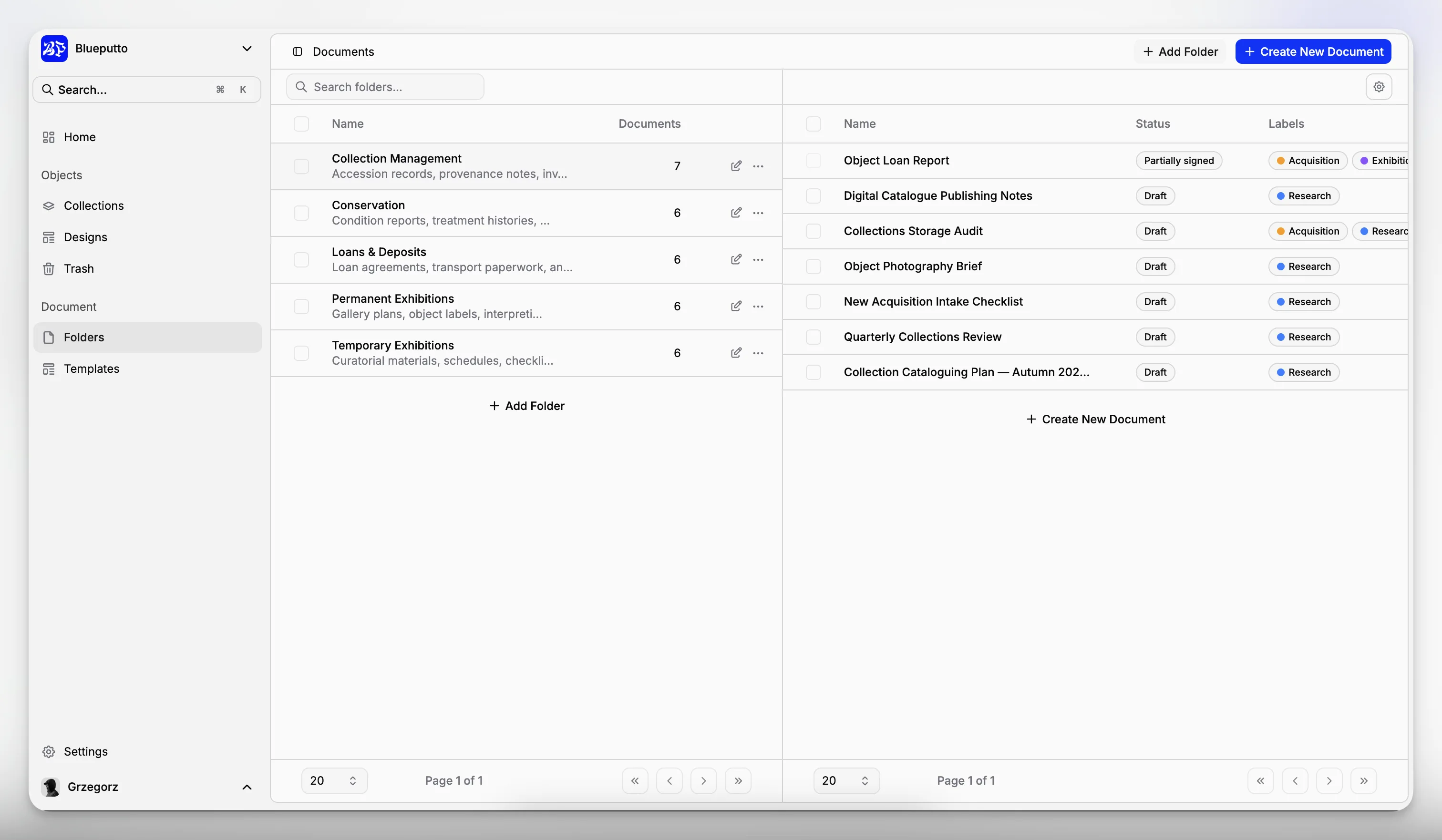Click the blue Create New Document button
Image resolution: width=1442 pixels, height=840 pixels.
click(x=1313, y=51)
